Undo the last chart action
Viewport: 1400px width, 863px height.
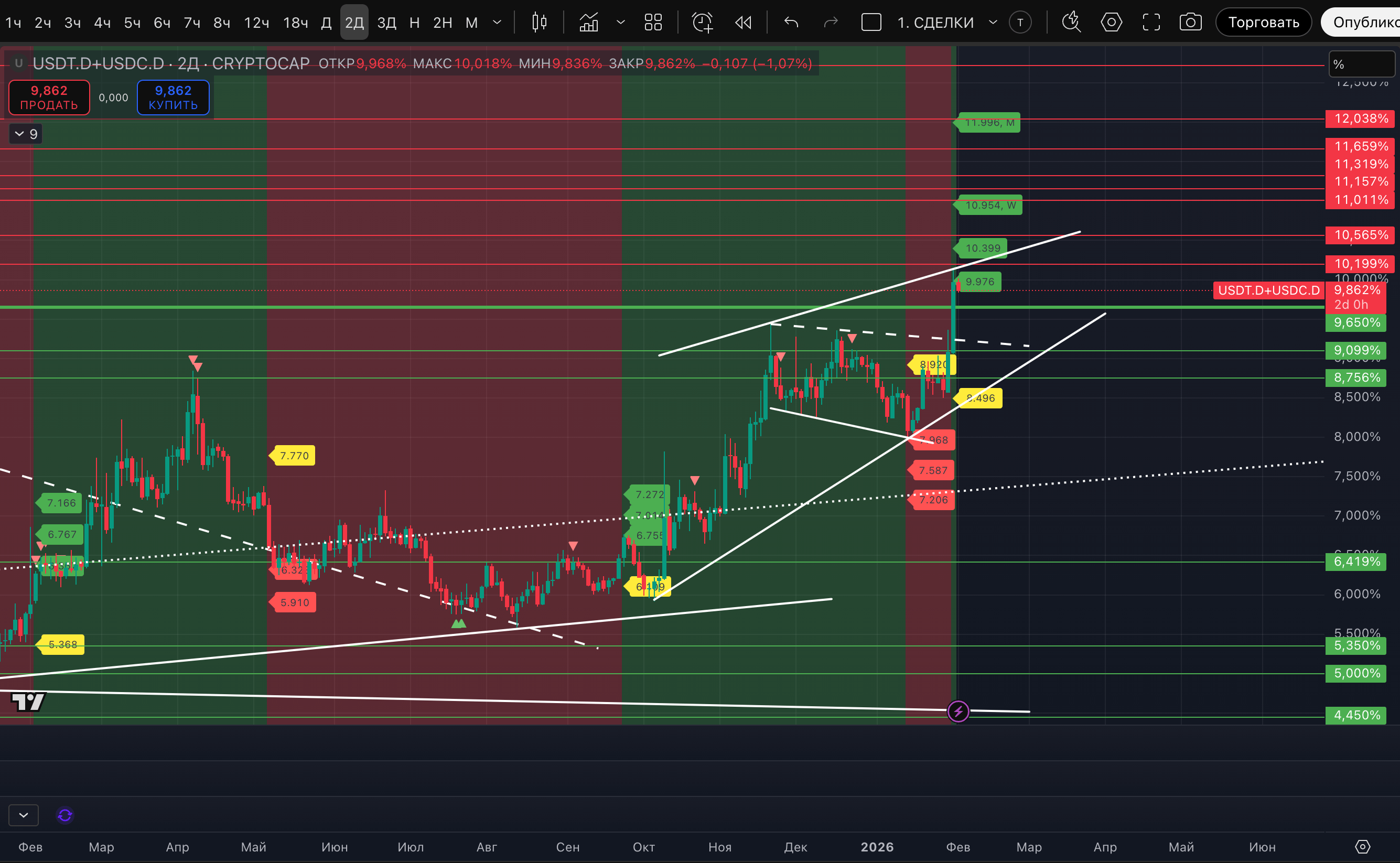pos(791,22)
